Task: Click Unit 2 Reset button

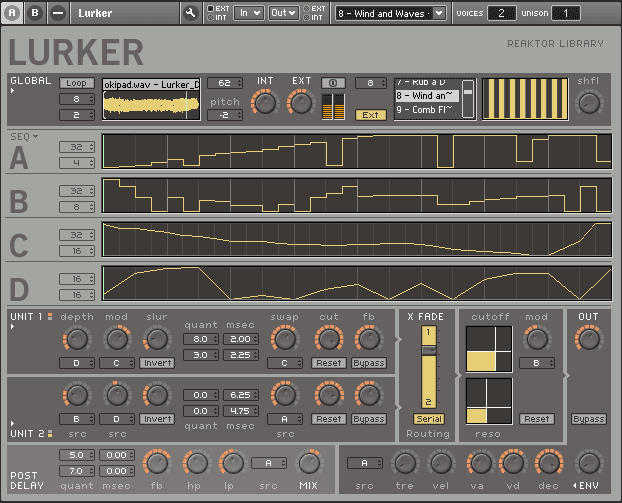Action: 329,419
